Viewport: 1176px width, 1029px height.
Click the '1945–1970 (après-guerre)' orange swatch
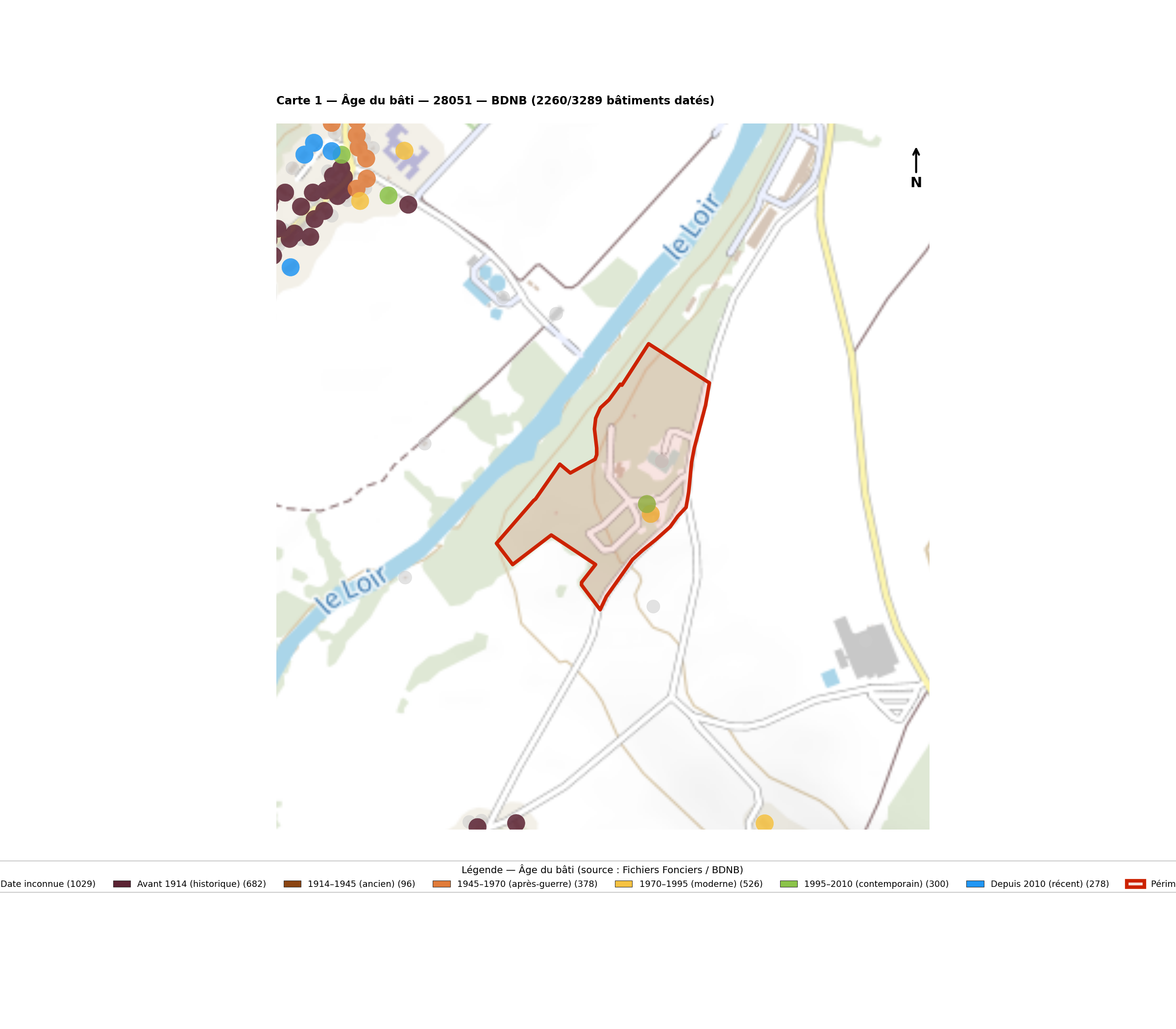[441, 884]
